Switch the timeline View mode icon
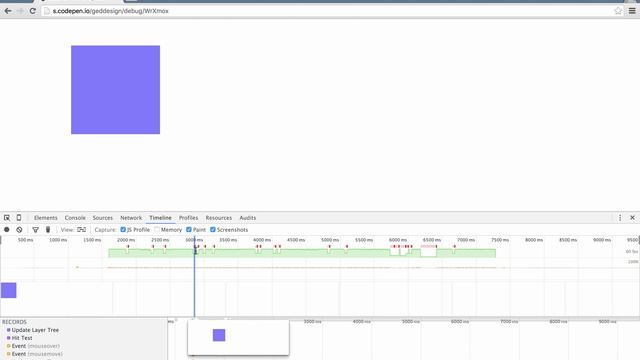 click(x=82, y=230)
